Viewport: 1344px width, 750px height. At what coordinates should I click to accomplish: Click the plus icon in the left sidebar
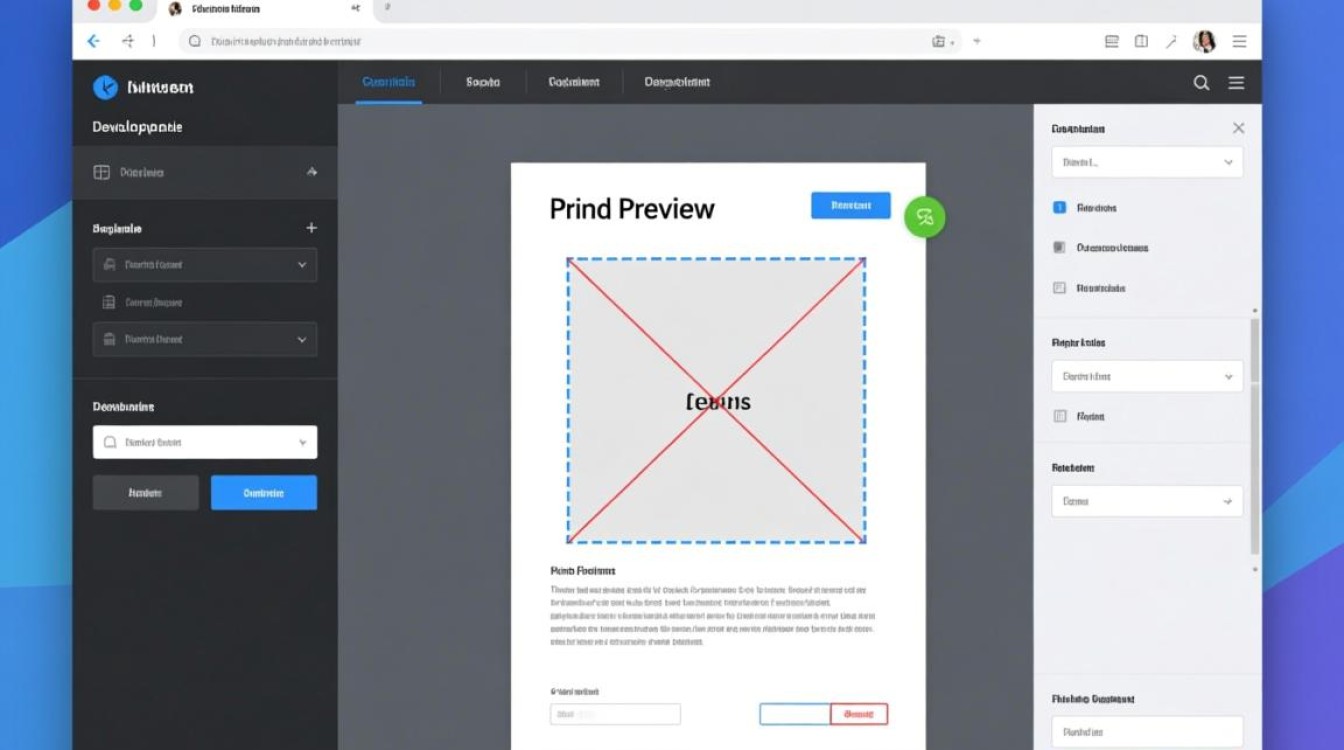311,228
